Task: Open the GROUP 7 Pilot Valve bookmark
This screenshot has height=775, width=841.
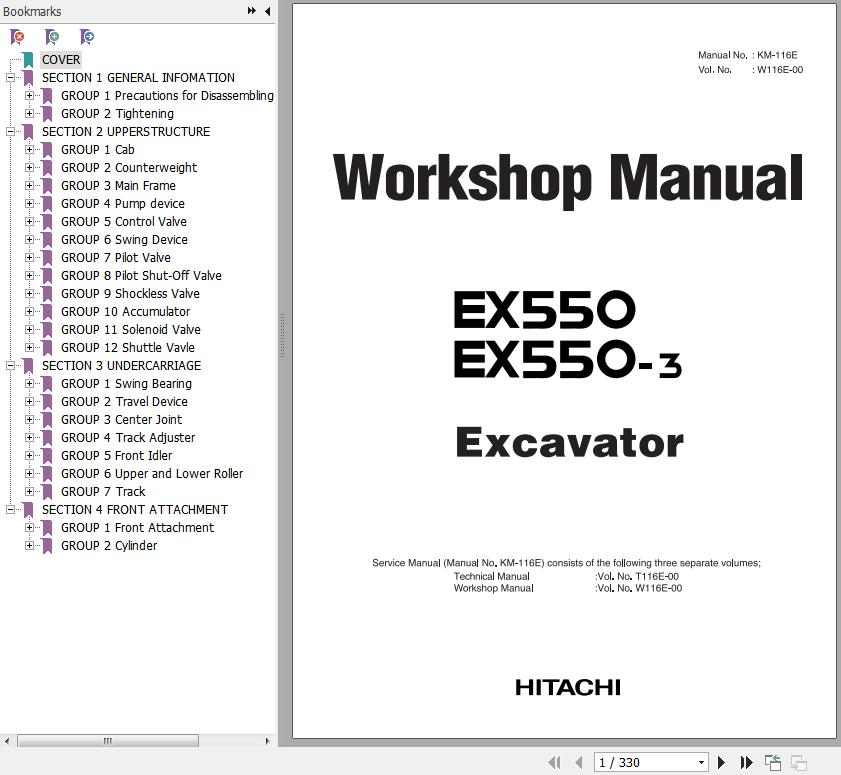Action: click(115, 257)
